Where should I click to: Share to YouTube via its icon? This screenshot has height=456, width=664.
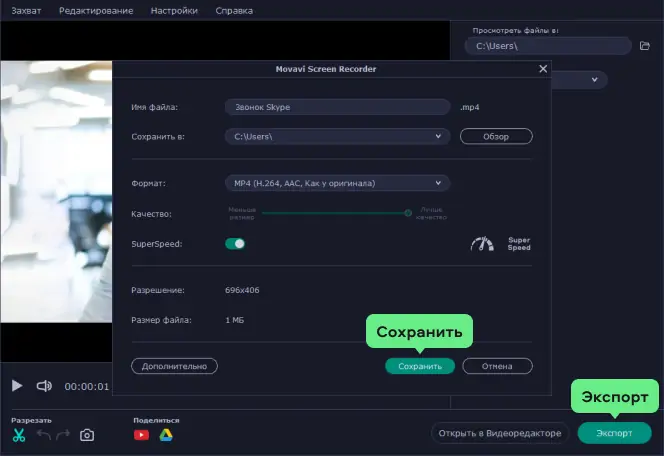pos(141,435)
